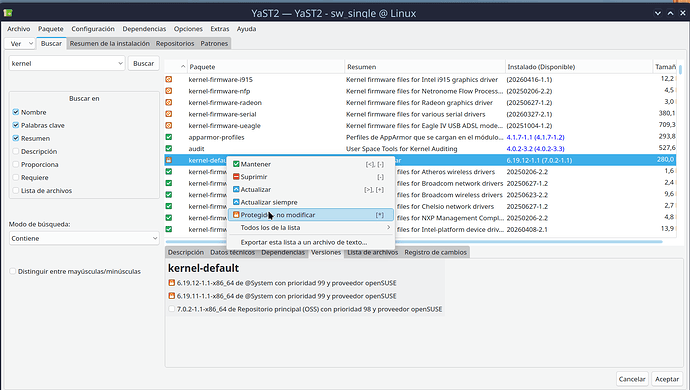The width and height of the screenshot is (690, 390).
Task: Open the Registro de cambios tab
Action: point(435,252)
